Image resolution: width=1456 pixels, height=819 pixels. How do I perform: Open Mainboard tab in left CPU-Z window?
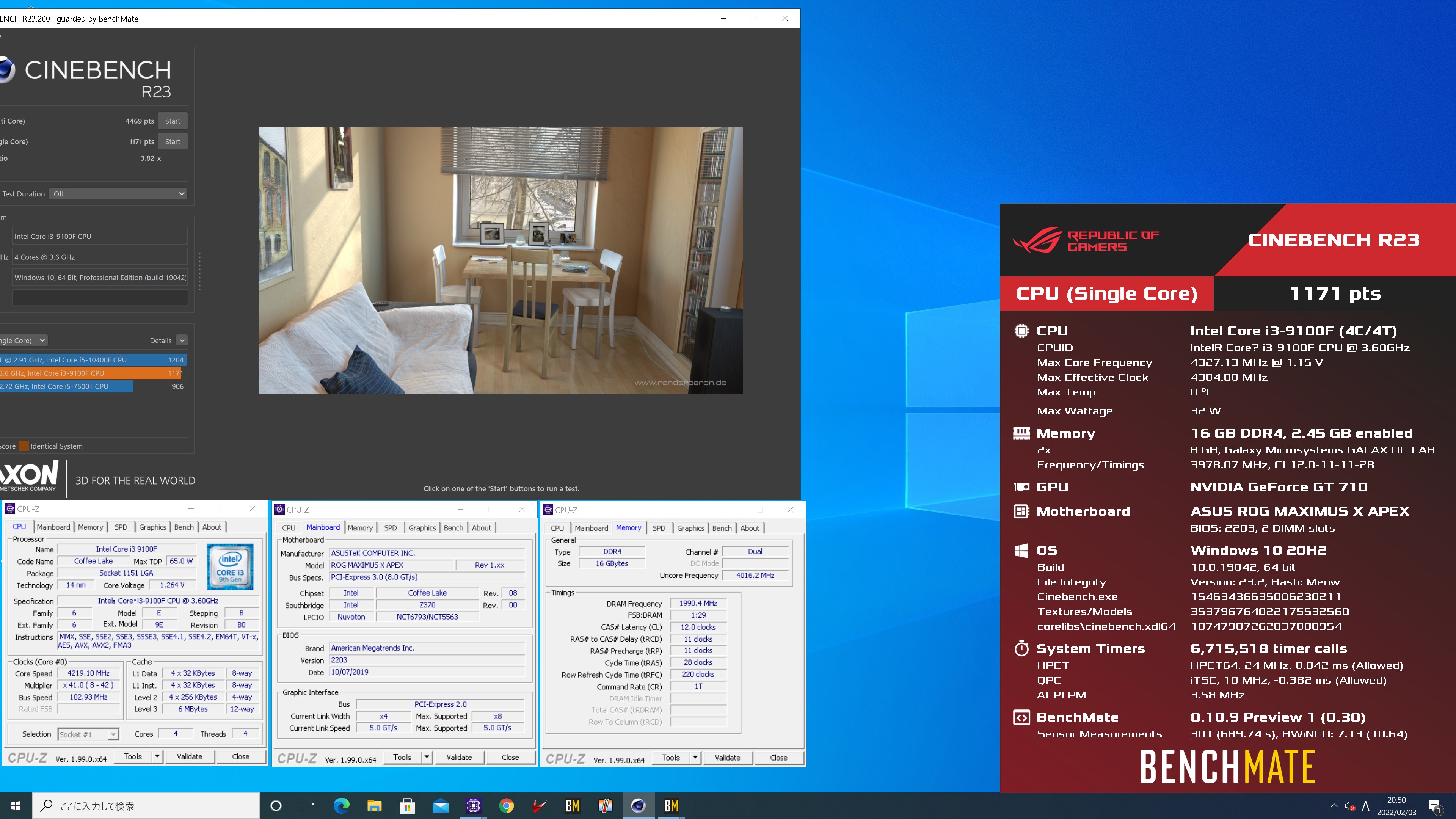pos(53,527)
